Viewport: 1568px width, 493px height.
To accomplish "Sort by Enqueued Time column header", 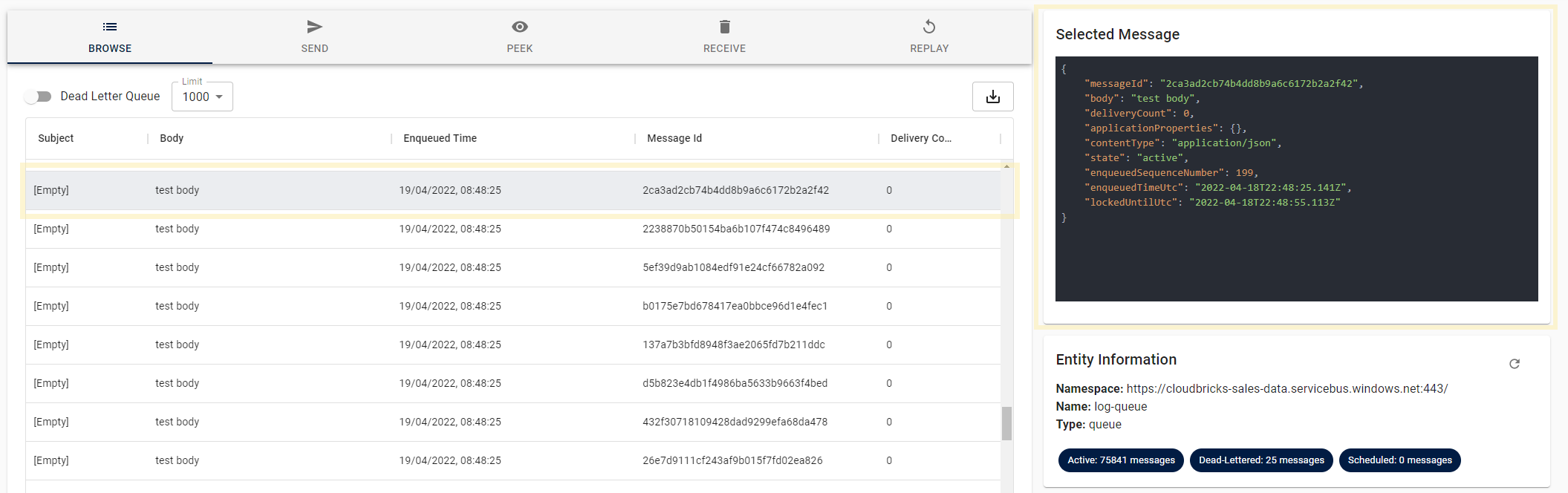I will point(440,138).
